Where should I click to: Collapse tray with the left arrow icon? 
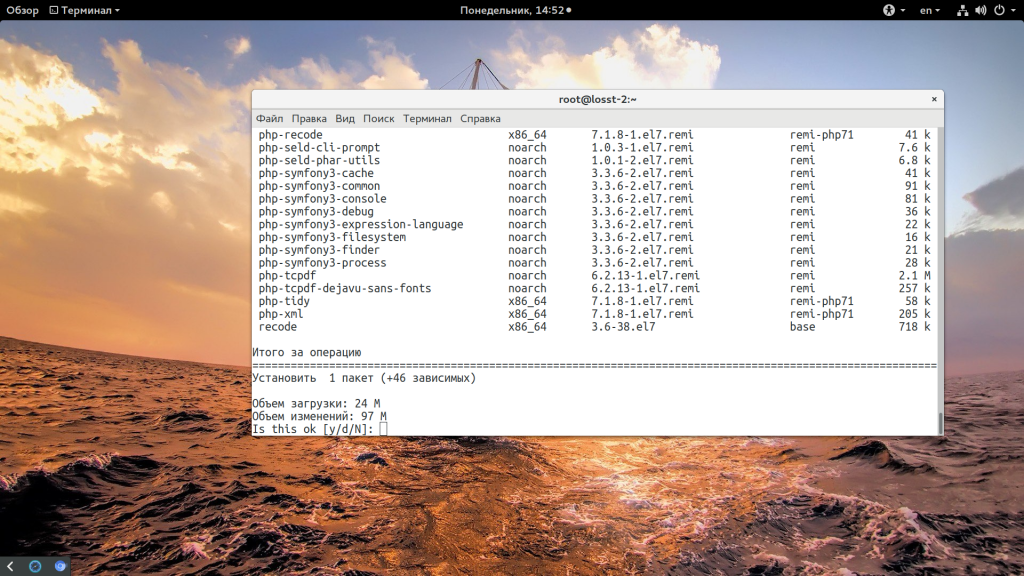coord(11,566)
